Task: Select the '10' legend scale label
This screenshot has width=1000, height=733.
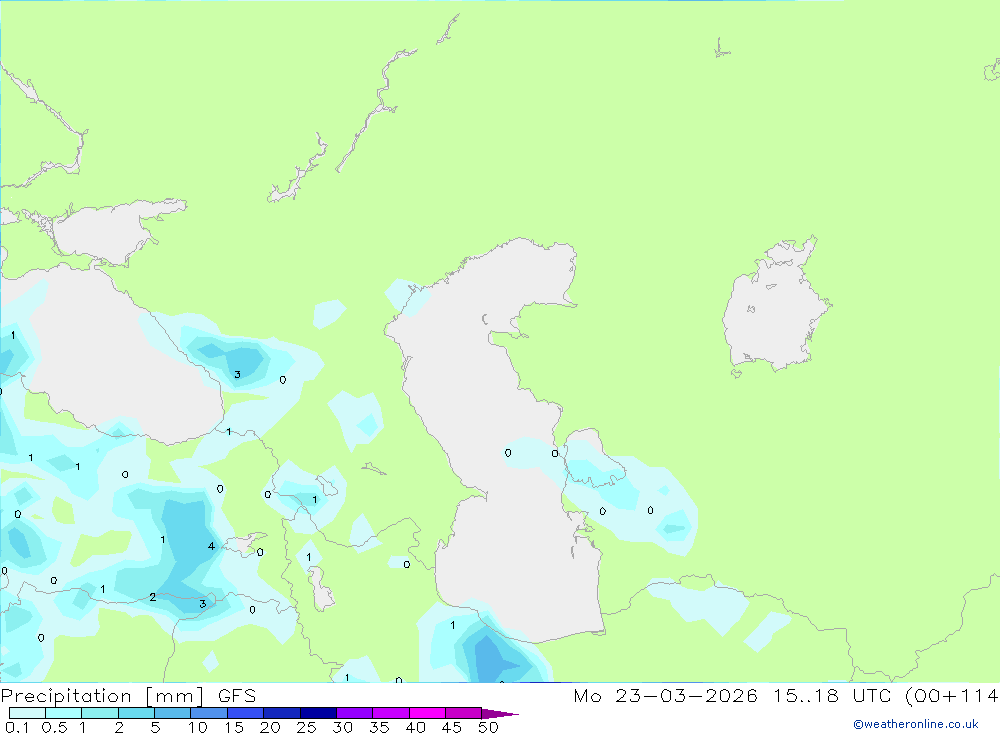Action: 198,727
